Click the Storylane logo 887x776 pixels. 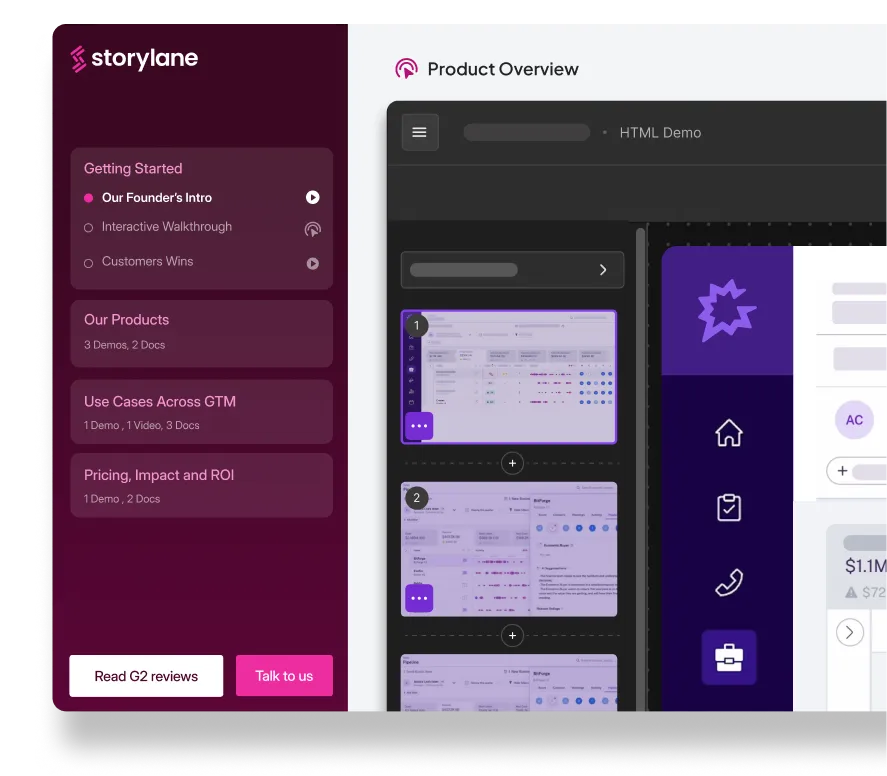[134, 58]
